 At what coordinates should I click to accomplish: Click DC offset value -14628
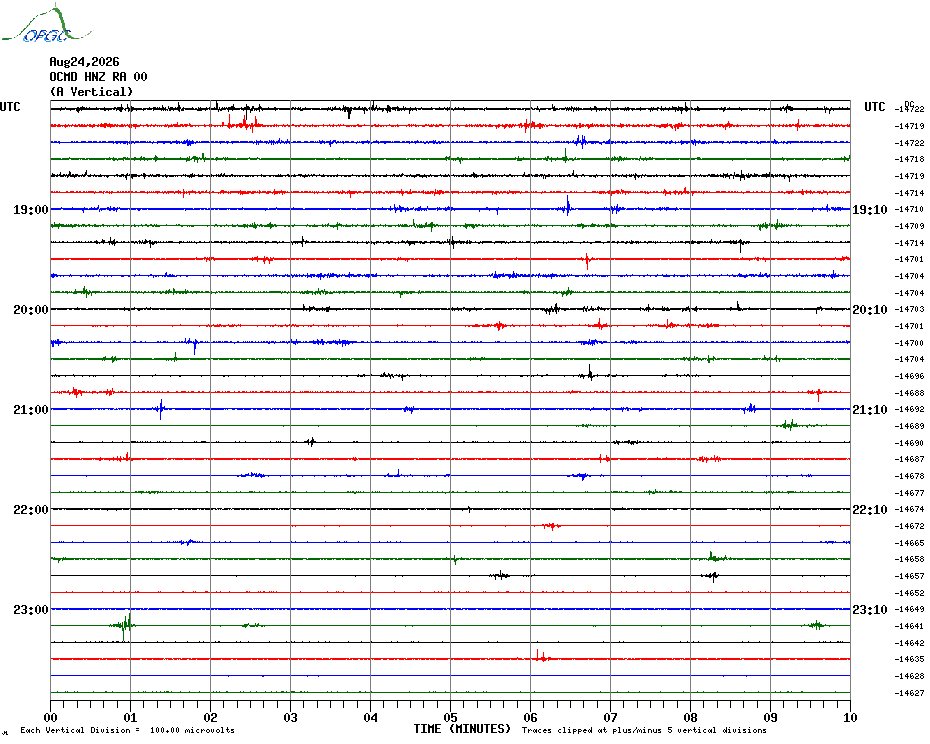(909, 677)
